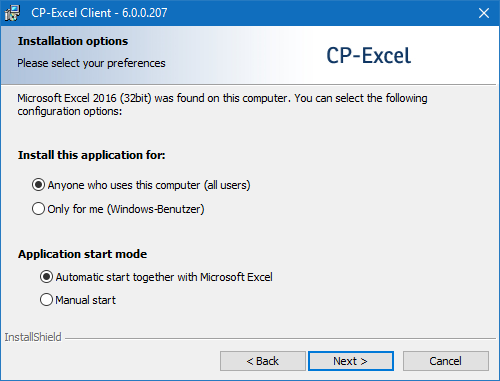Click the 'Installation options' heading
The image size is (500, 381).
click(x=73, y=41)
